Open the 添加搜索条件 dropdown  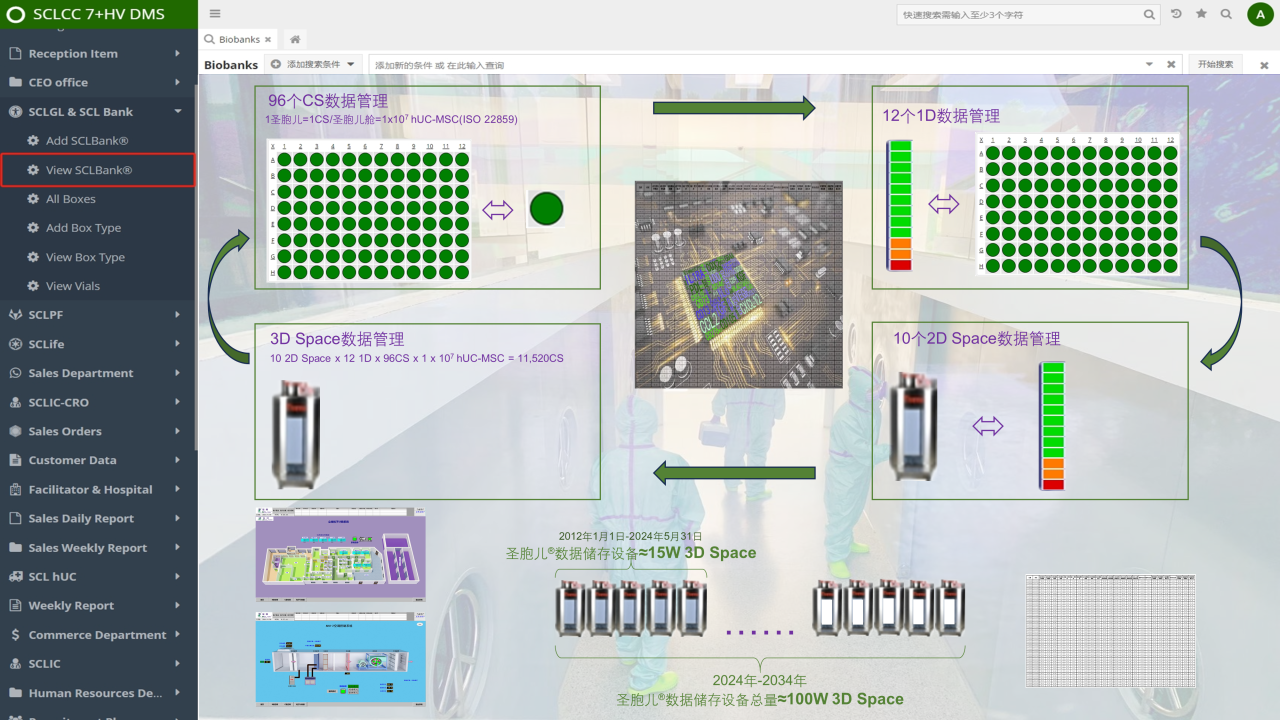[313, 64]
